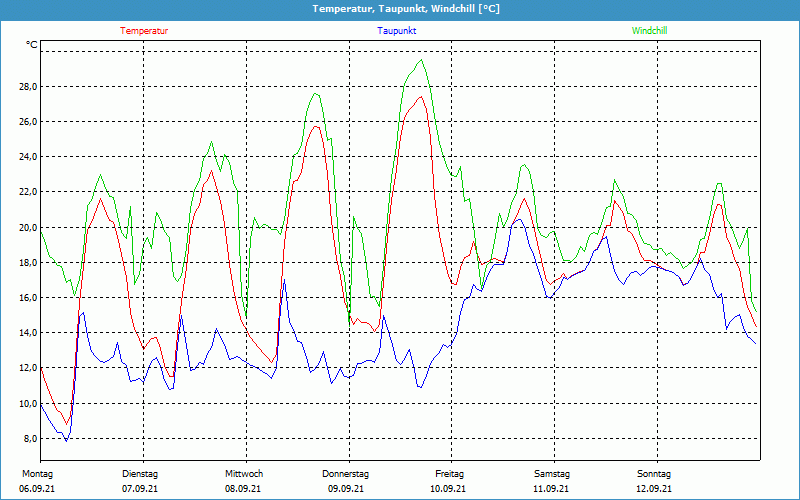The height and width of the screenshot is (500, 800).
Task: Click the red Temperatur legend label
Action: coord(144,31)
